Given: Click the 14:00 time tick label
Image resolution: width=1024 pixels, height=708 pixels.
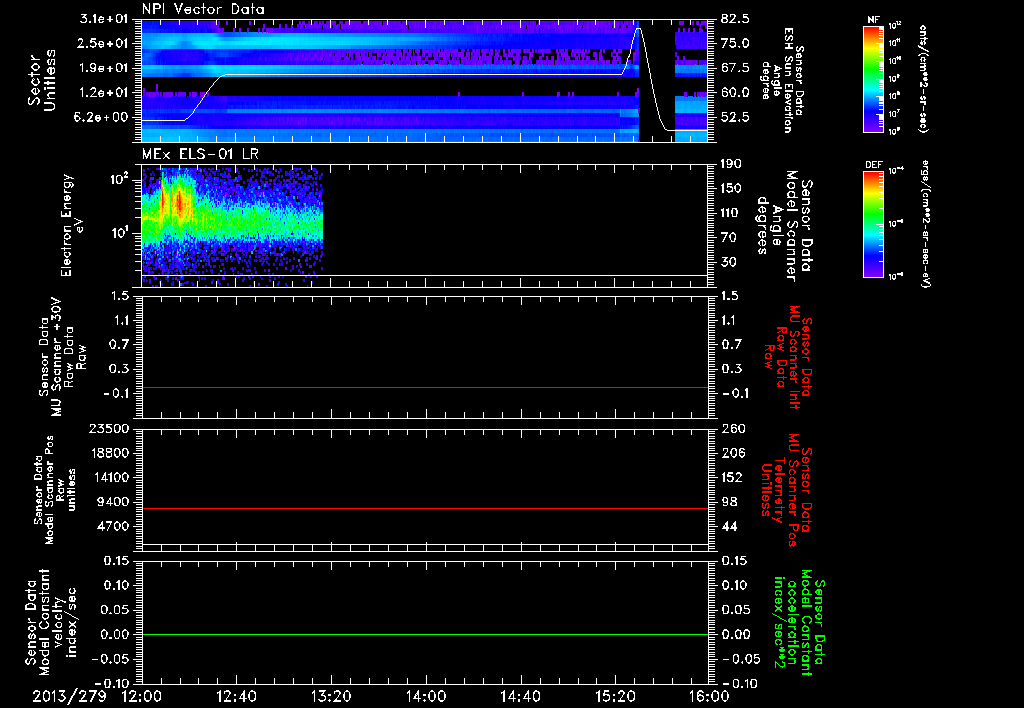Looking at the screenshot, I should (x=426, y=696).
